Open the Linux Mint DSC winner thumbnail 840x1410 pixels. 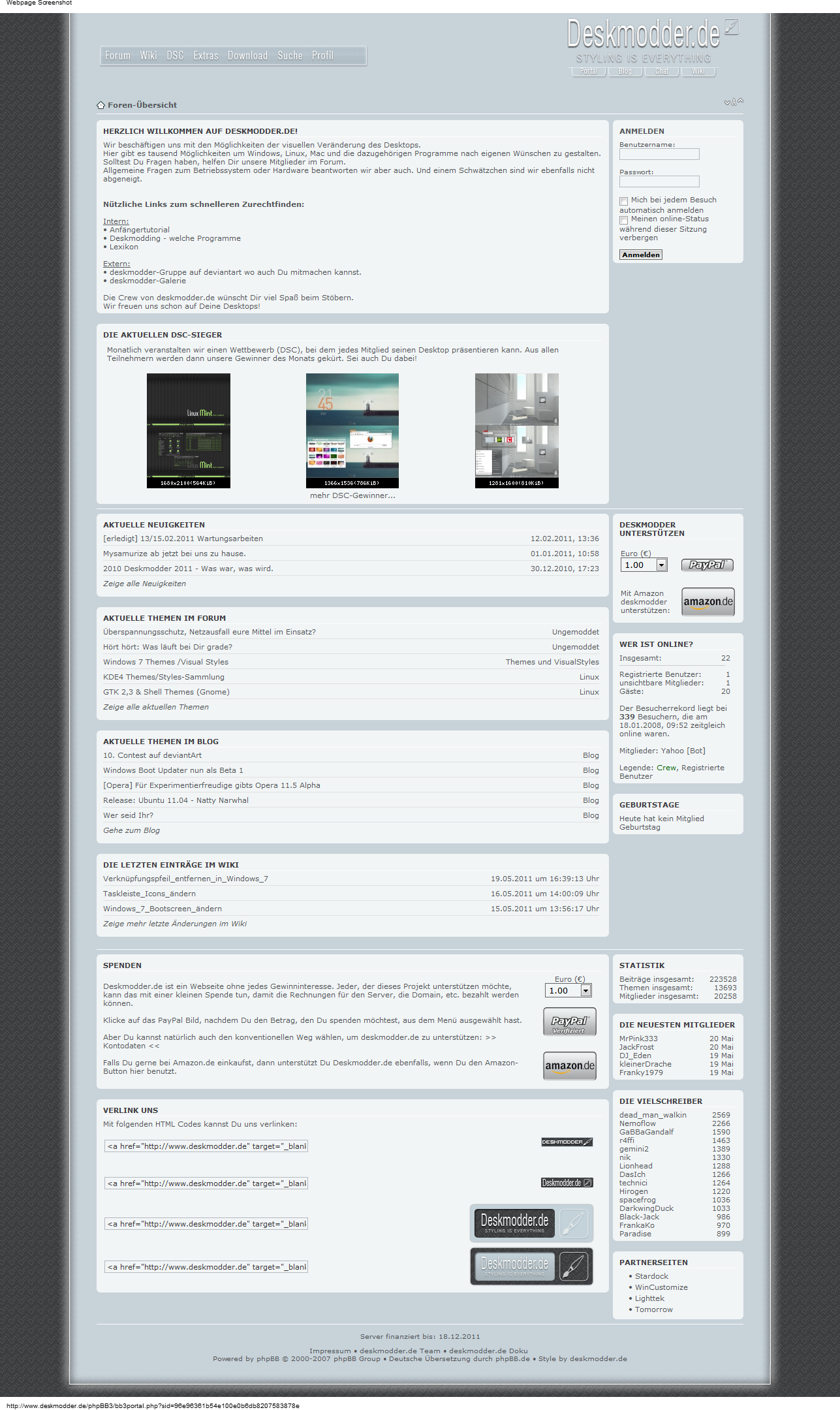[189, 430]
